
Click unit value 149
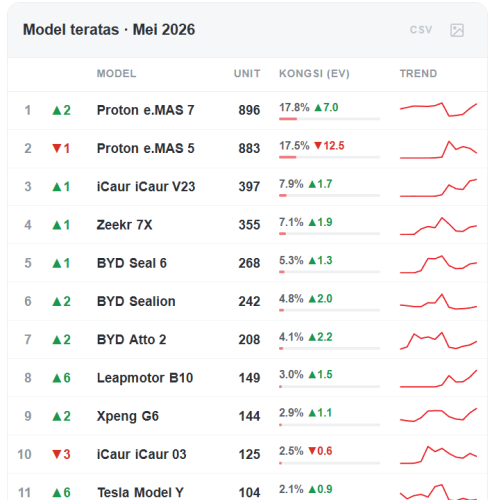click(x=249, y=378)
